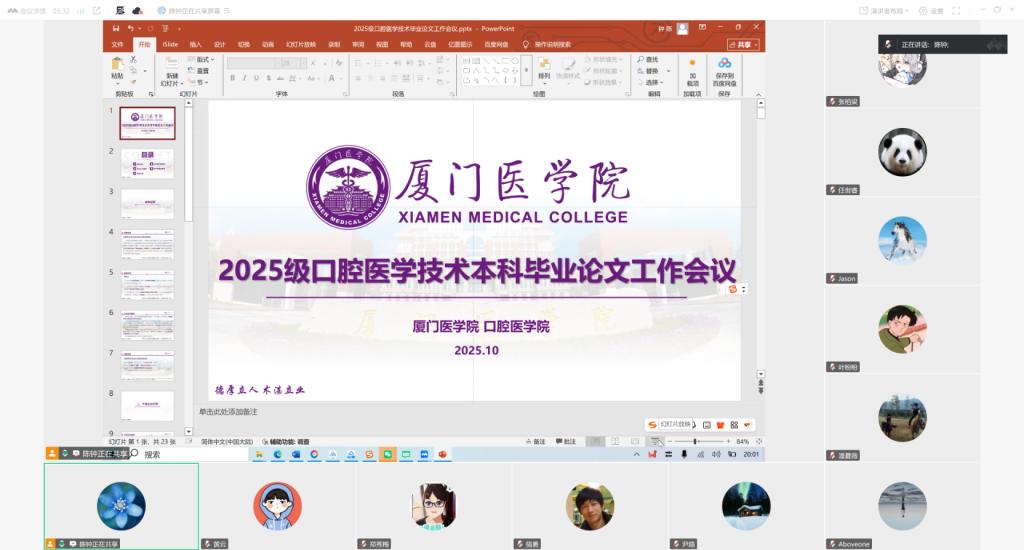This screenshot has width=1024, height=550.
Task: Switch to the 插入 (Insert) tab
Action: pyautogui.click(x=195, y=44)
